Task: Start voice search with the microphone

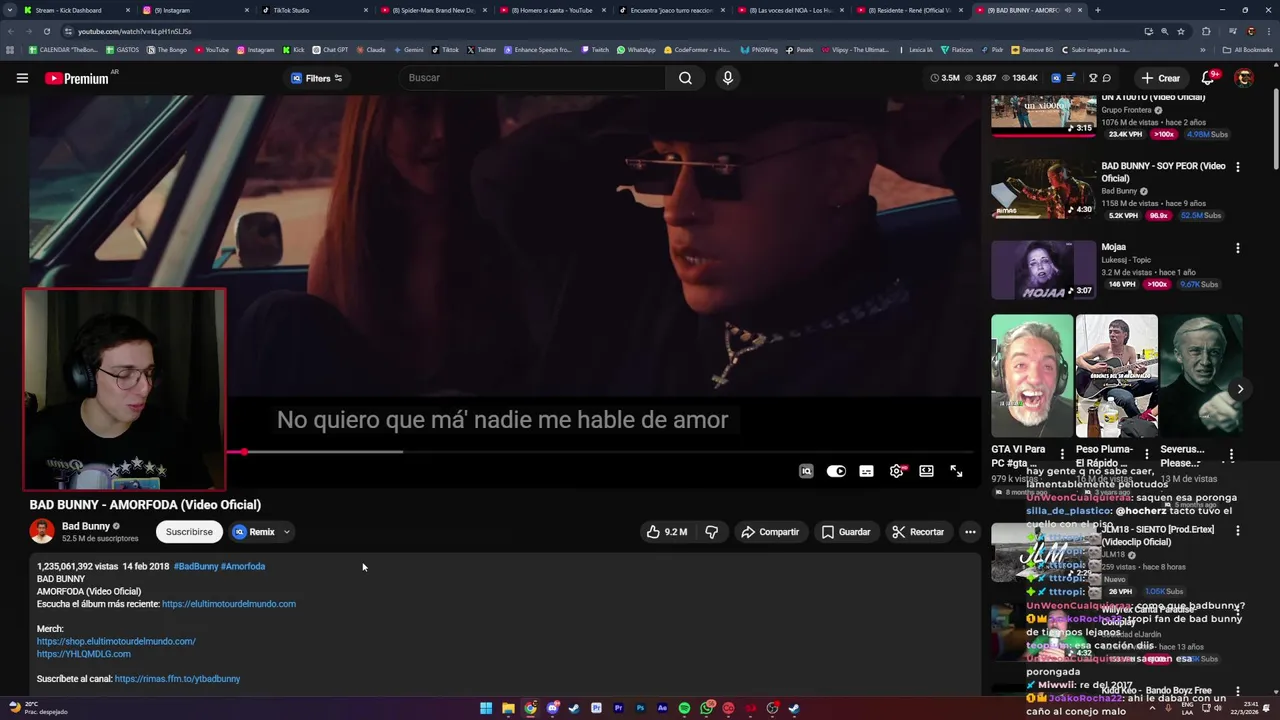Action: pyautogui.click(x=727, y=78)
